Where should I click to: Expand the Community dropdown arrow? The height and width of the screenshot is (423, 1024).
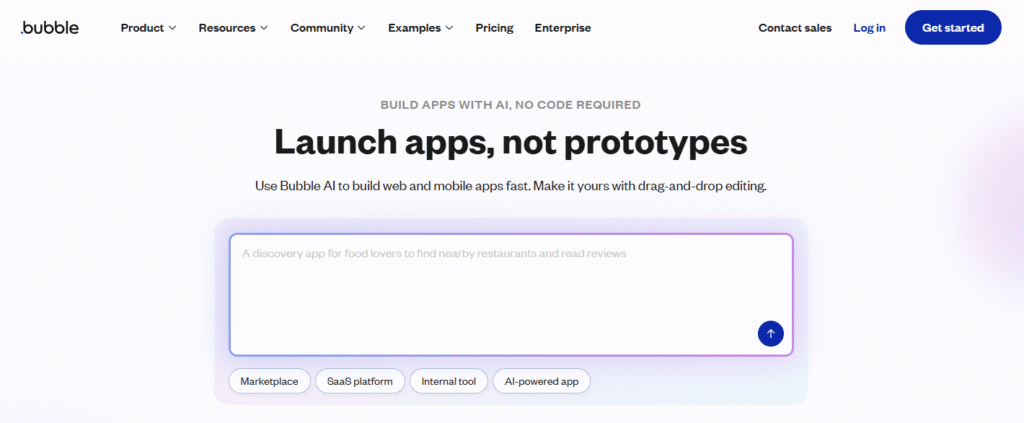tap(361, 28)
